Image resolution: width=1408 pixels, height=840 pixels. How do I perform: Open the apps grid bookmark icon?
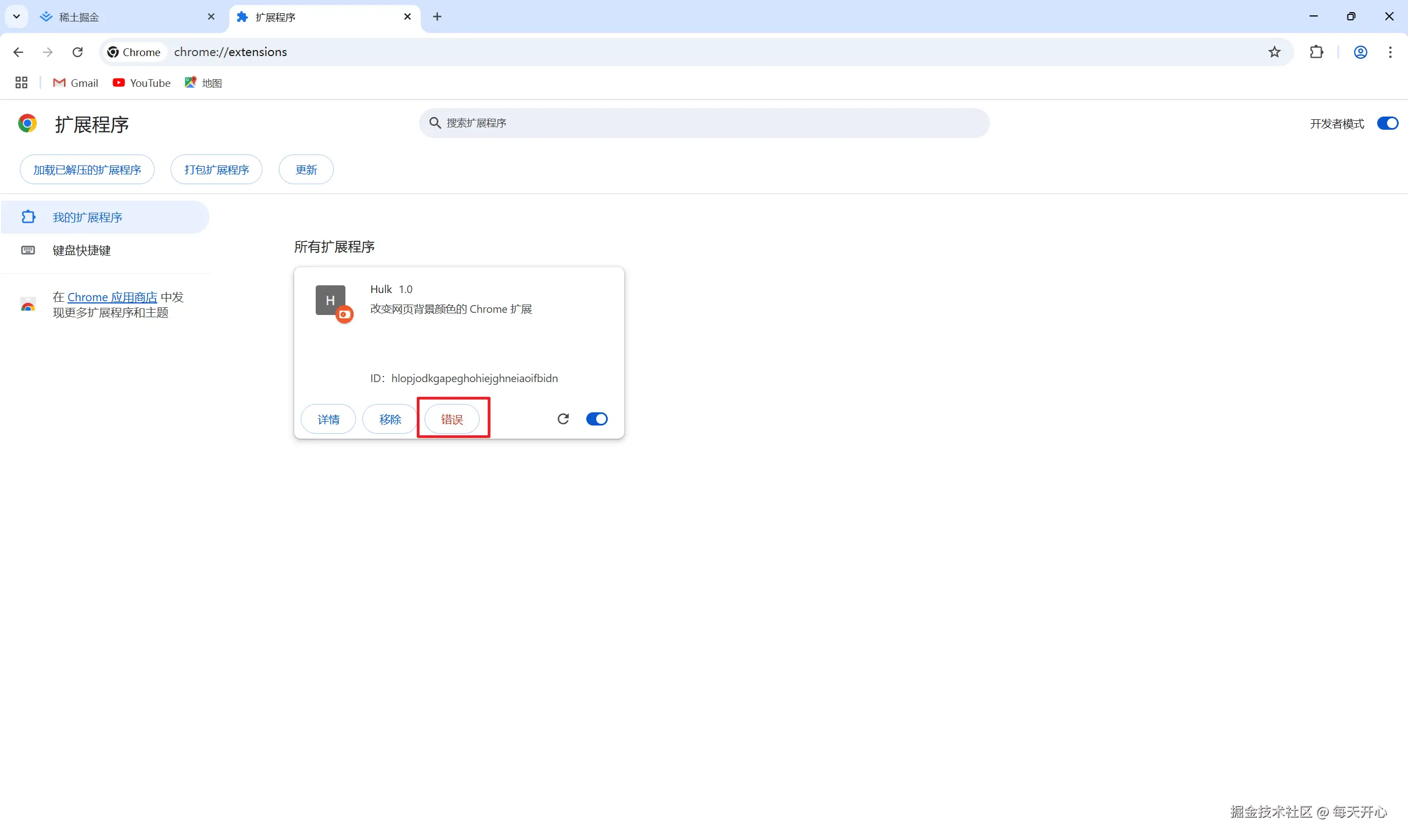pos(21,82)
